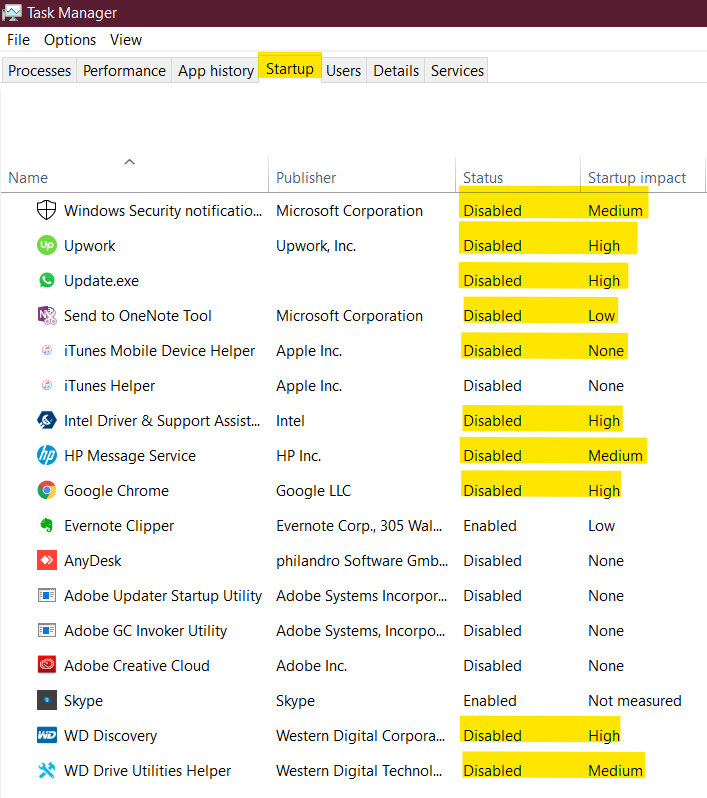Click 'Enabled' status of Evernote Clipper
This screenshot has height=798, width=707.
(x=490, y=526)
